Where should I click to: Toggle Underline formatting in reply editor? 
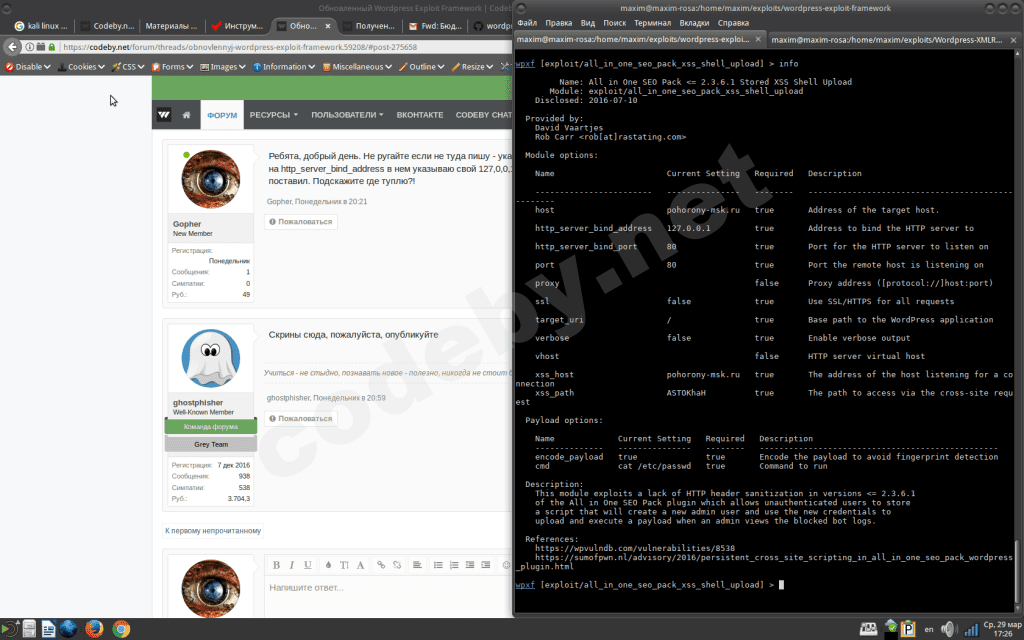(x=307, y=565)
